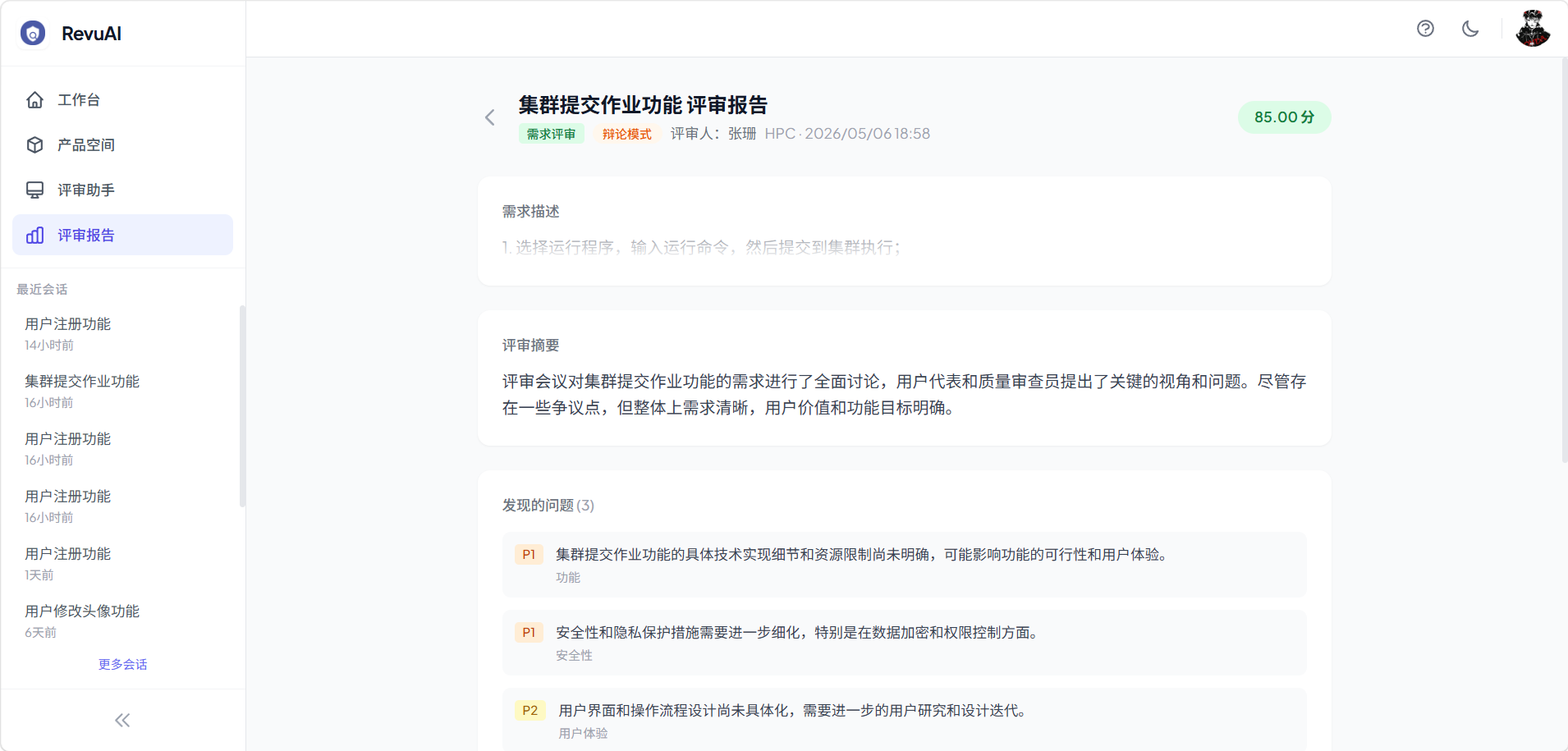
Task: Open 评审助手 menu item
Action: point(122,190)
